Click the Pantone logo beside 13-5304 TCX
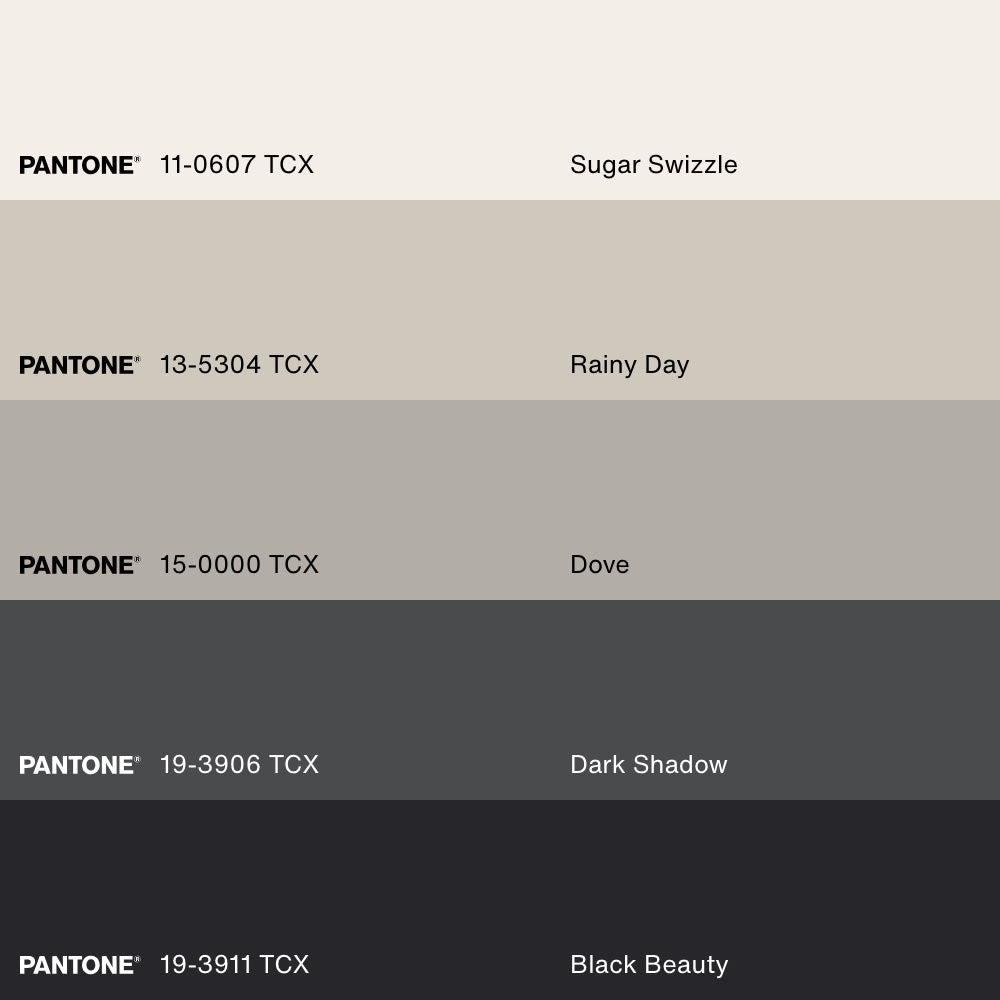Image resolution: width=1000 pixels, height=1000 pixels. (x=79, y=365)
